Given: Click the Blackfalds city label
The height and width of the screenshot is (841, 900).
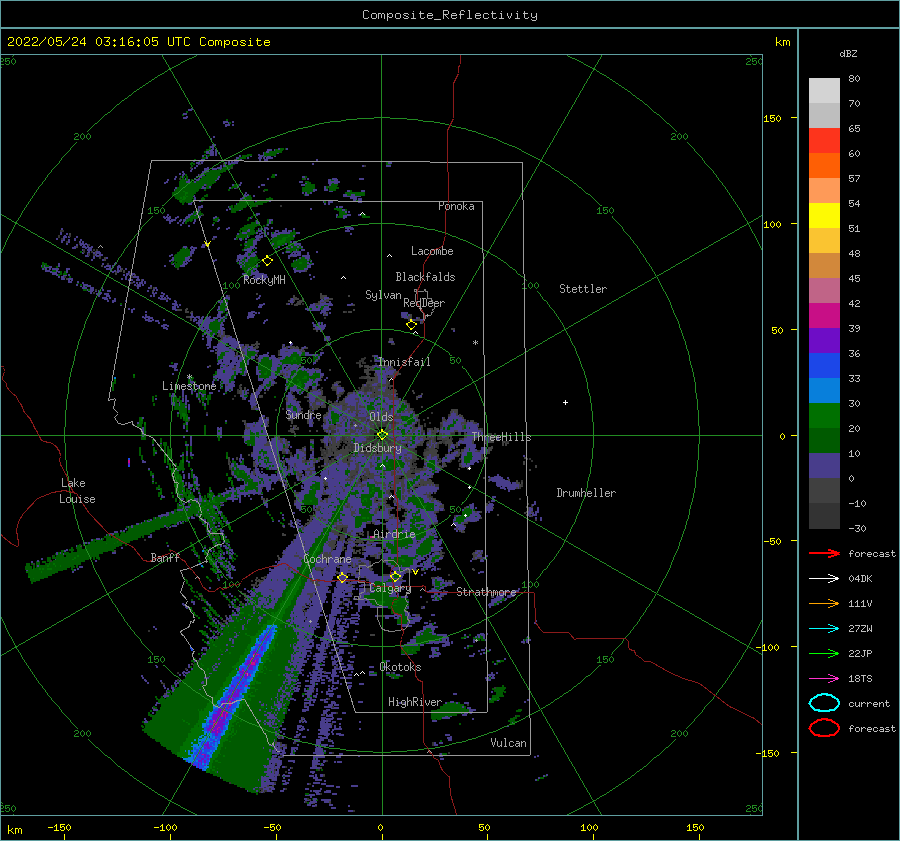Looking at the screenshot, I should [x=425, y=277].
